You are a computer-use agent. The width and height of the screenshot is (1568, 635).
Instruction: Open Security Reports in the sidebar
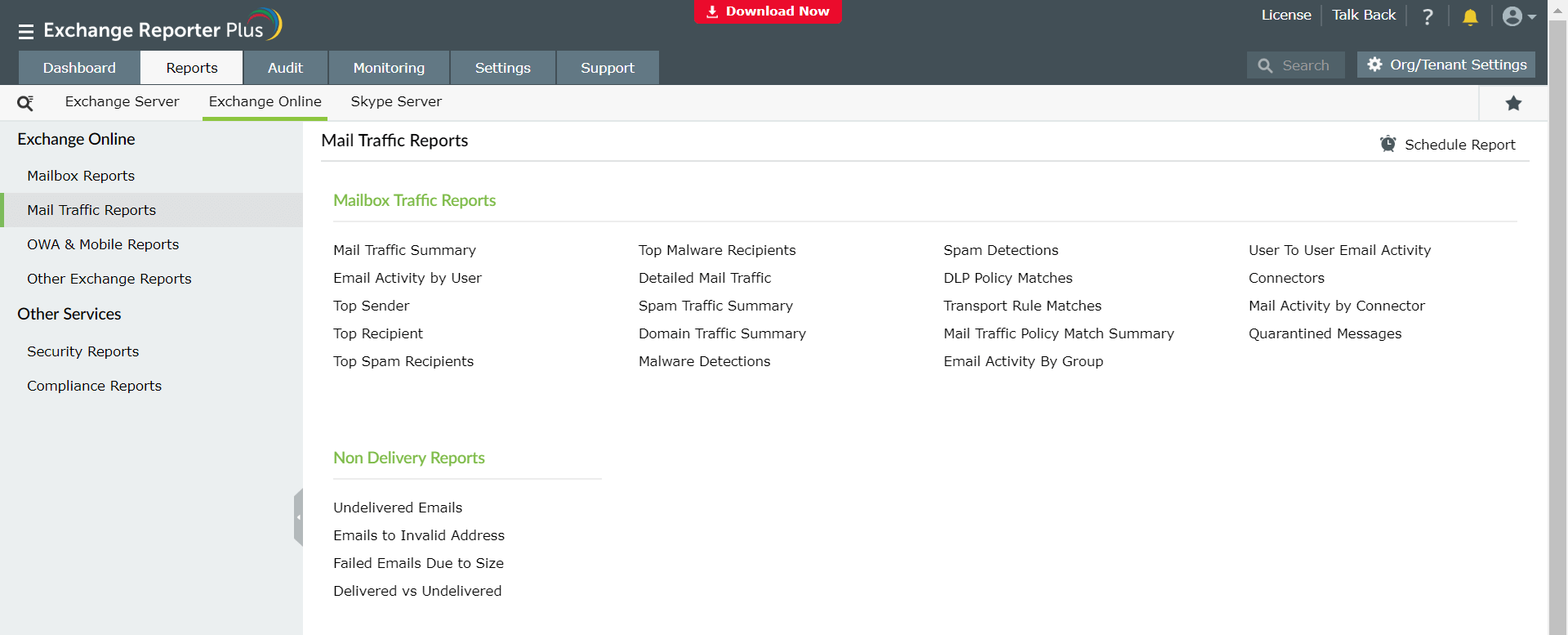(82, 351)
